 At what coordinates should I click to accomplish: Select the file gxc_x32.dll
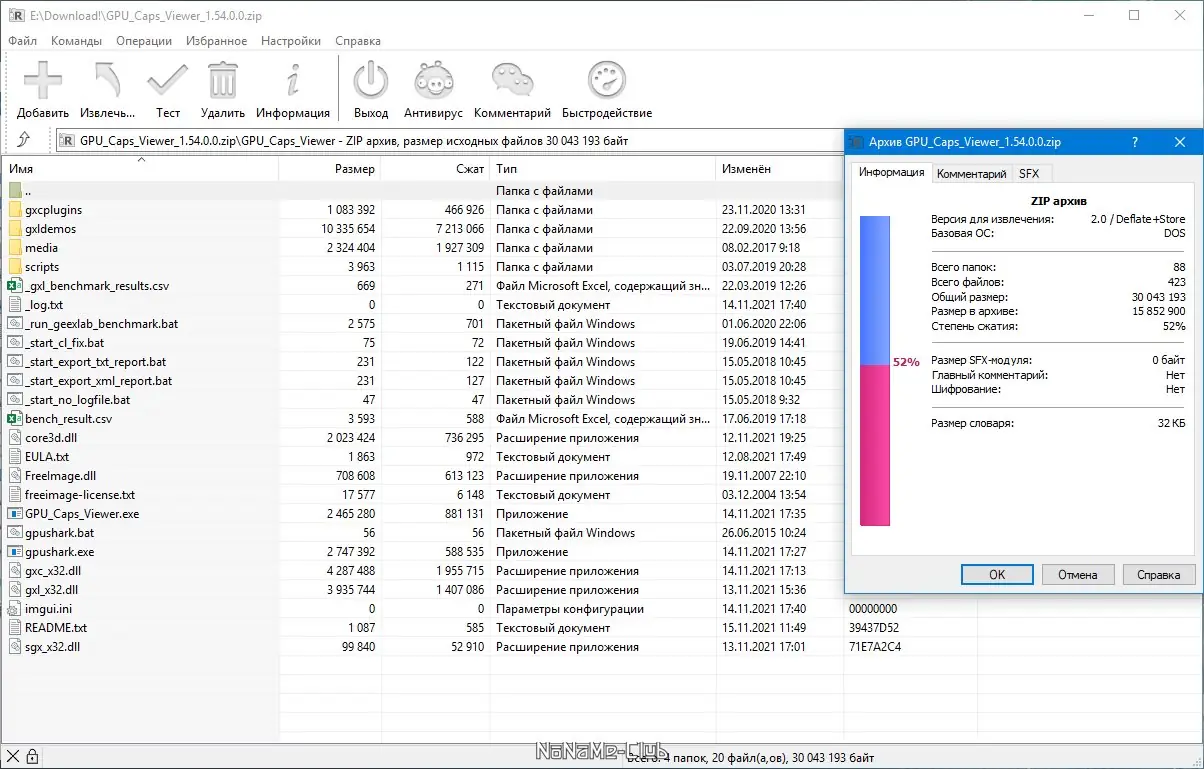53,571
